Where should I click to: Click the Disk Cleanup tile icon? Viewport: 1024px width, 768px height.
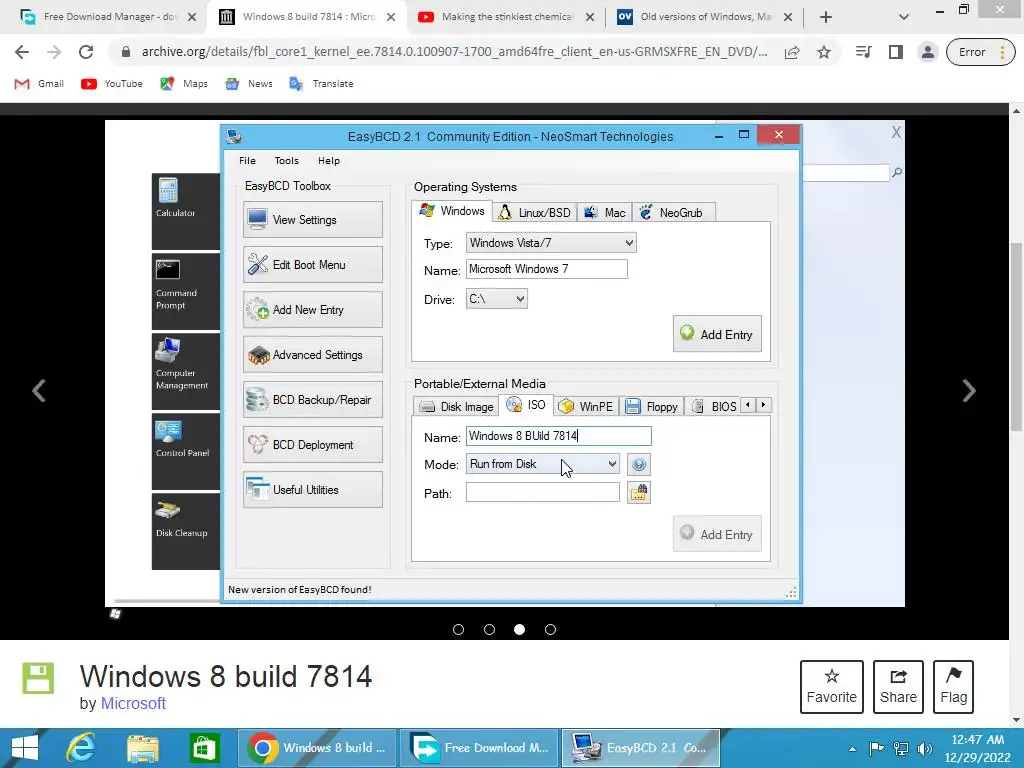pyautogui.click(x=168, y=511)
